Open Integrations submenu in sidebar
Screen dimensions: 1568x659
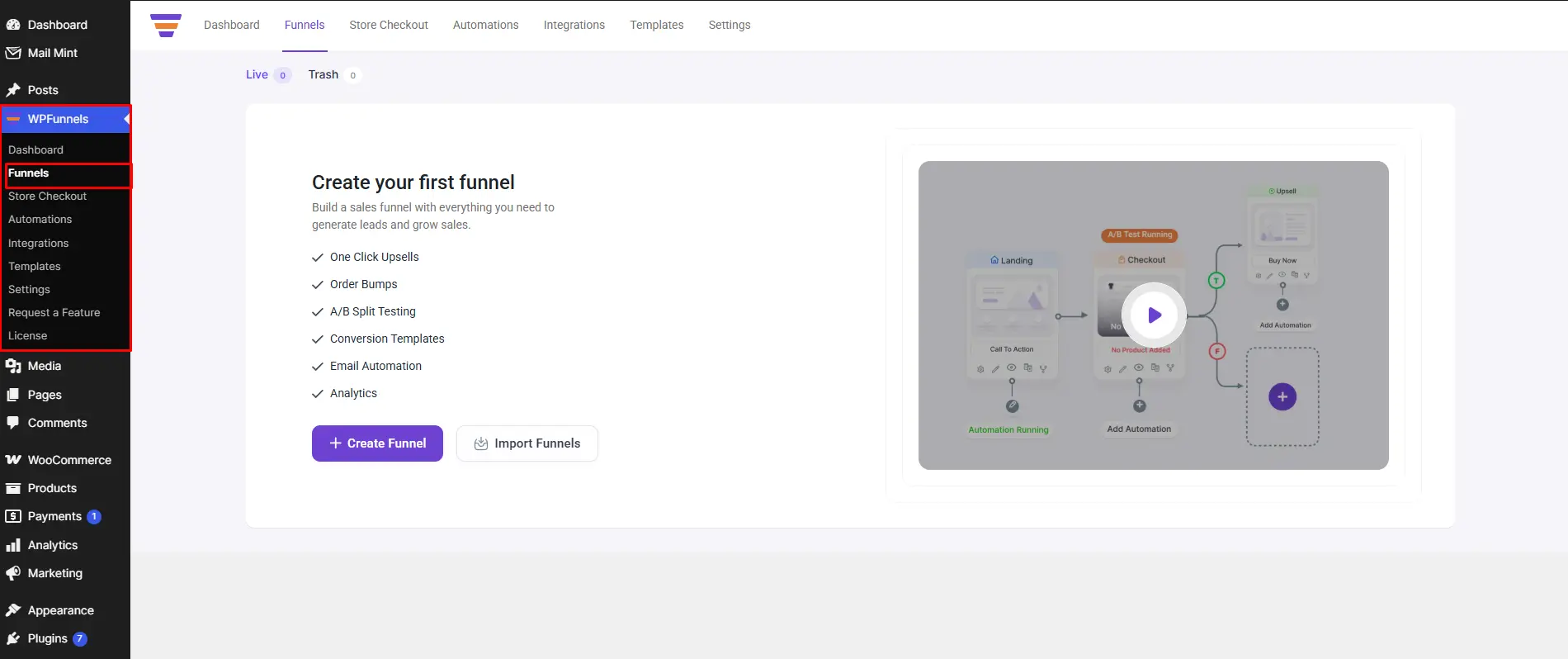pos(38,243)
